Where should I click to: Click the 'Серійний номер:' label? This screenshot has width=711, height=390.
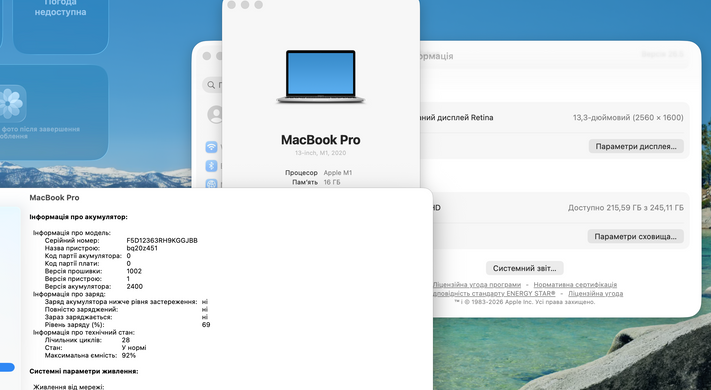click(x=72, y=240)
